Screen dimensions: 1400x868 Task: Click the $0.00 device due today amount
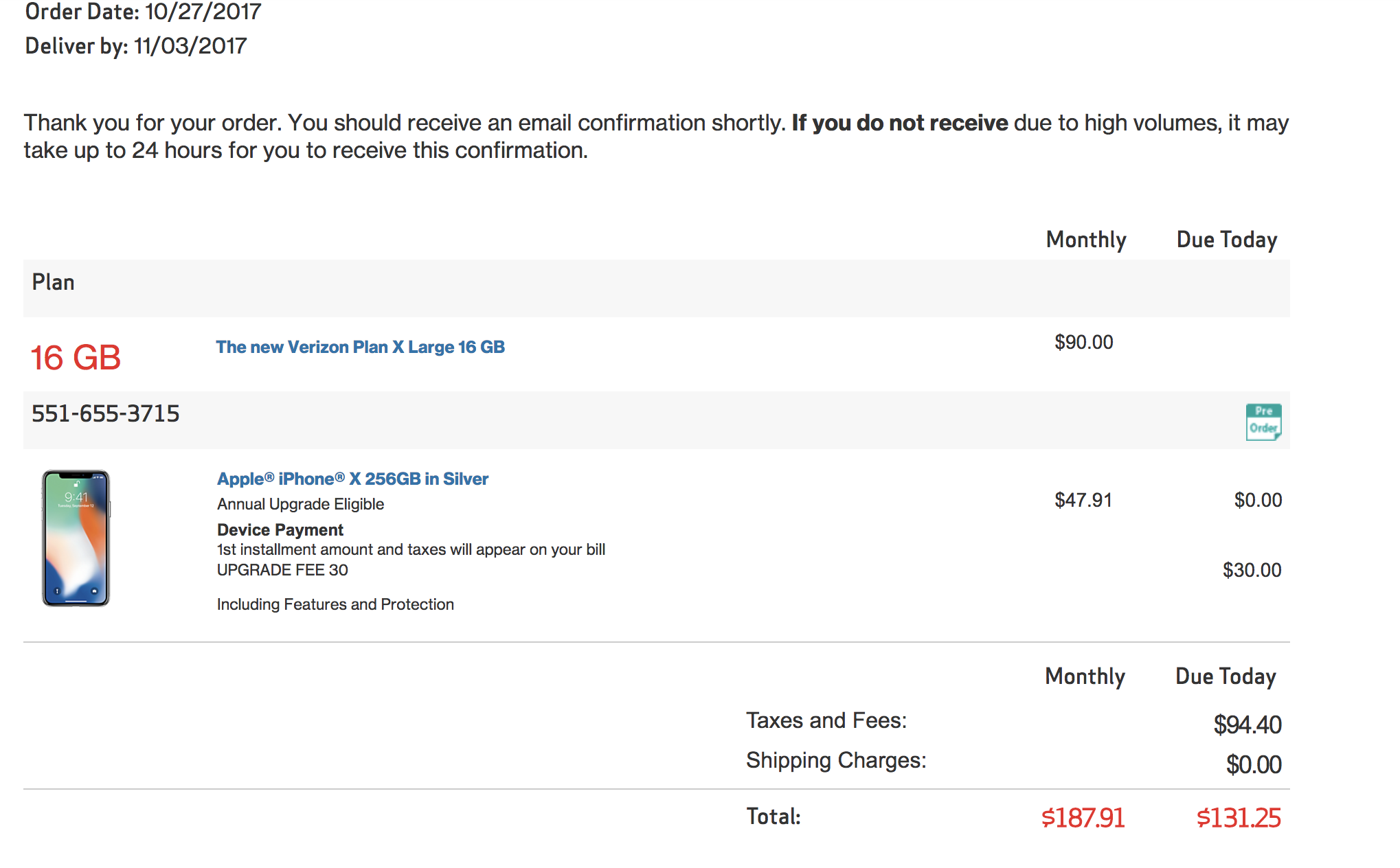1258,500
